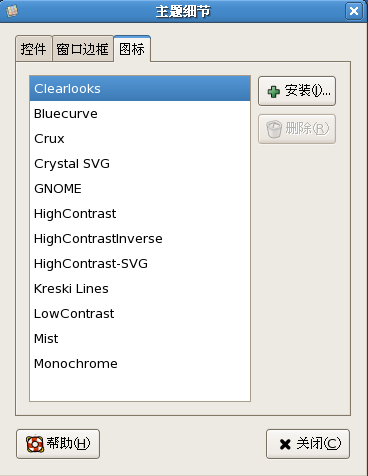The width and height of the screenshot is (368, 476).
Task: Pick the Crystal SVG icon theme
Action: [140, 164]
